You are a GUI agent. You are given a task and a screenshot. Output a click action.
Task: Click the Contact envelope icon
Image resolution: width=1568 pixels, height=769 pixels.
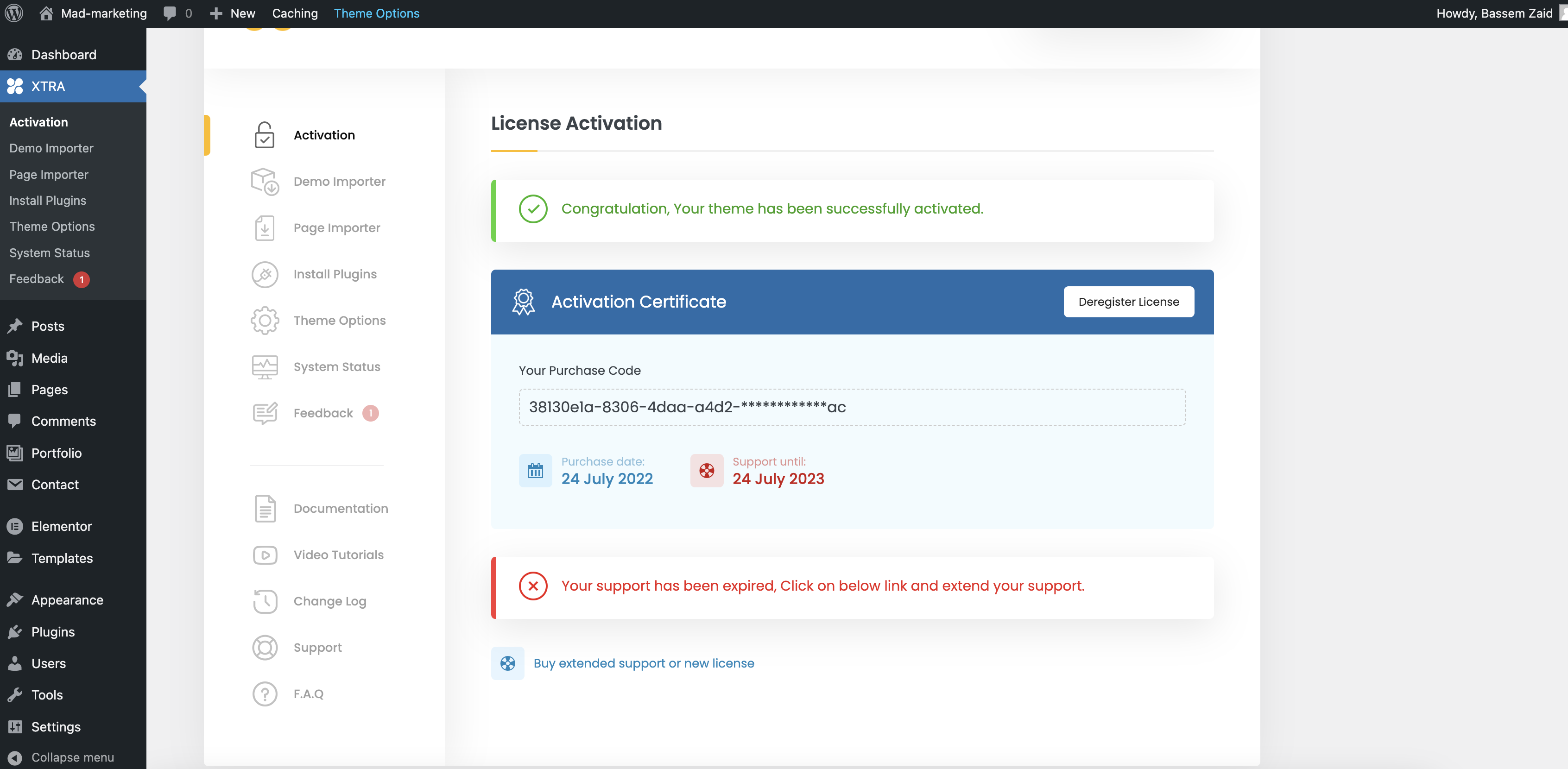coord(15,484)
